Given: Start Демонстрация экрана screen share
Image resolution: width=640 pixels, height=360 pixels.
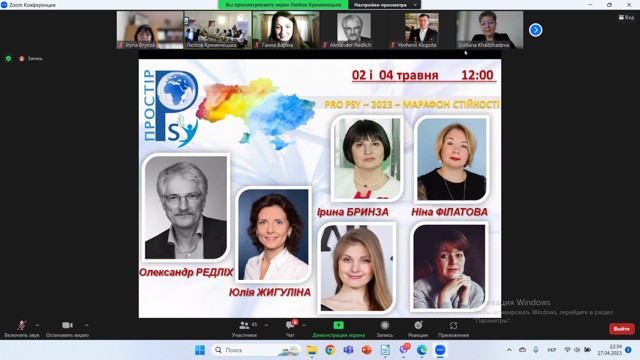Looking at the screenshot, I should click(x=338, y=329).
